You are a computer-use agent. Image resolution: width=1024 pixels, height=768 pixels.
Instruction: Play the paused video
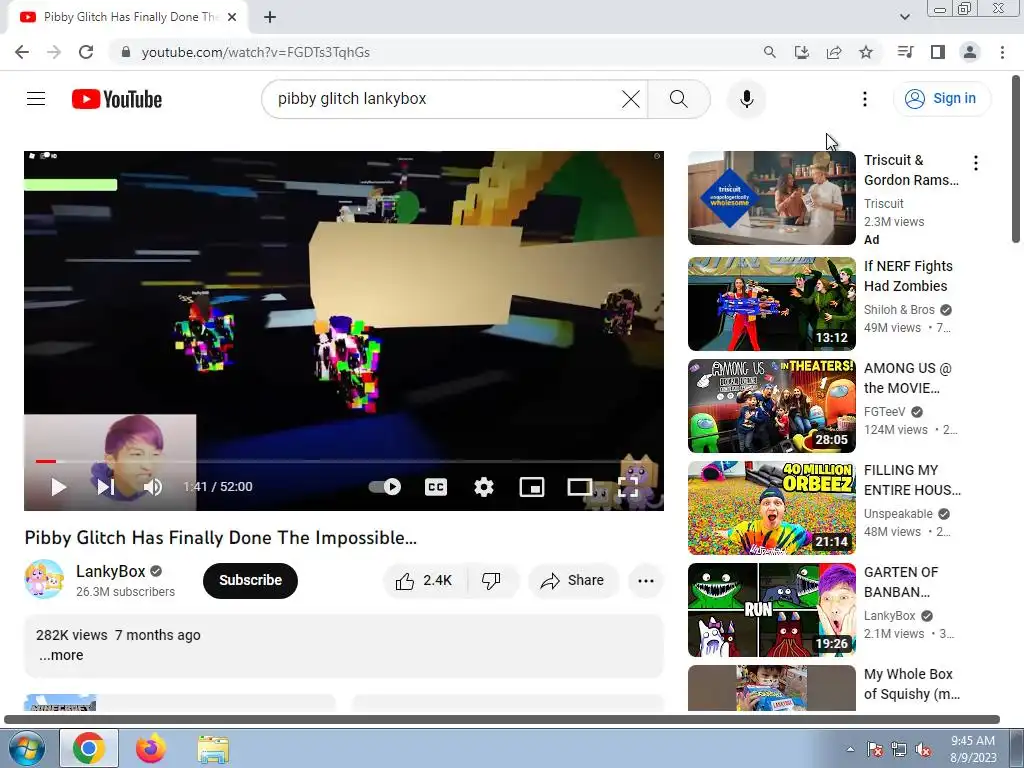click(x=59, y=487)
